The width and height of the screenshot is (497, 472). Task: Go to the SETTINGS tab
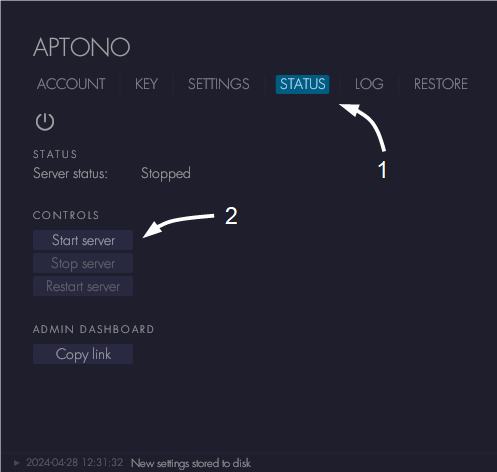219,84
